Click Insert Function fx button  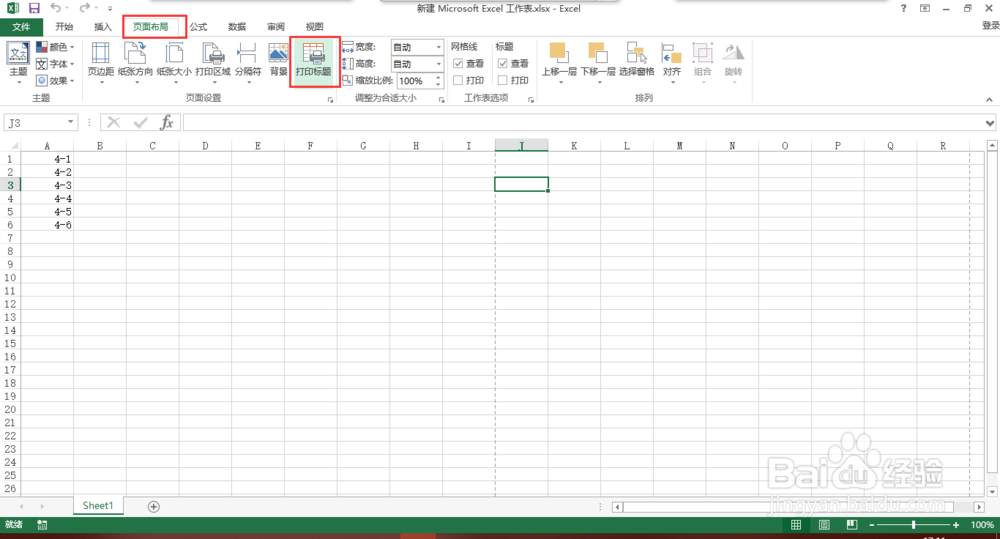(x=166, y=122)
